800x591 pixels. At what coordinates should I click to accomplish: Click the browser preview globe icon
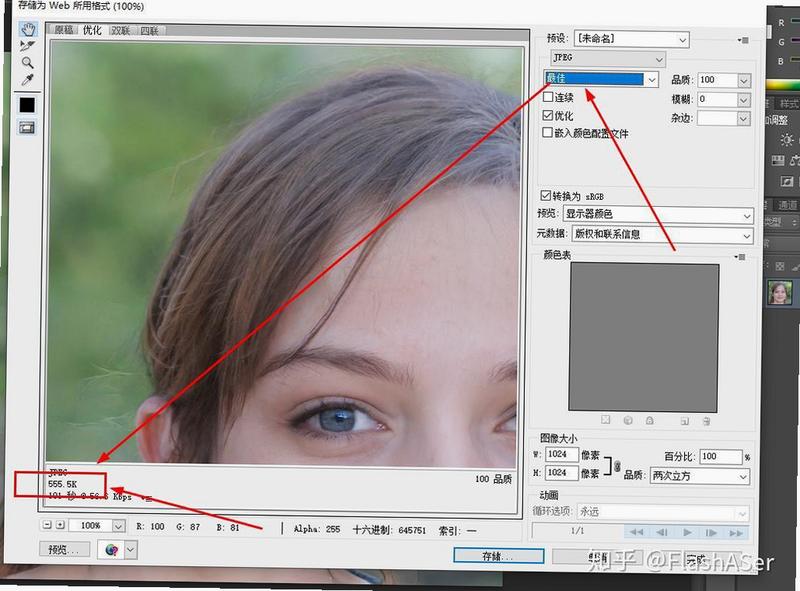pyautogui.click(x=111, y=550)
